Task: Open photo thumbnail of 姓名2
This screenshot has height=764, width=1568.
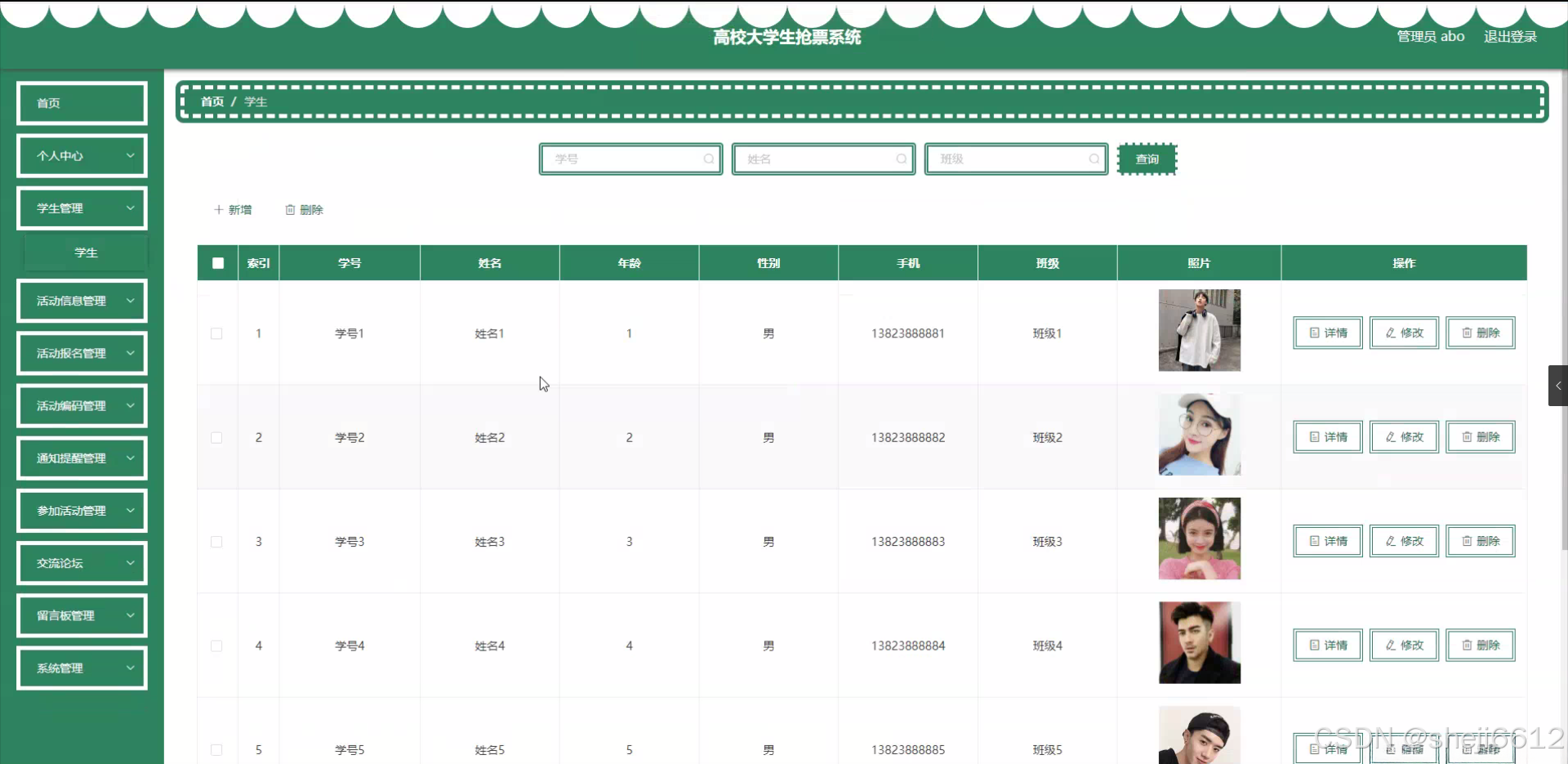Action: click(1199, 435)
